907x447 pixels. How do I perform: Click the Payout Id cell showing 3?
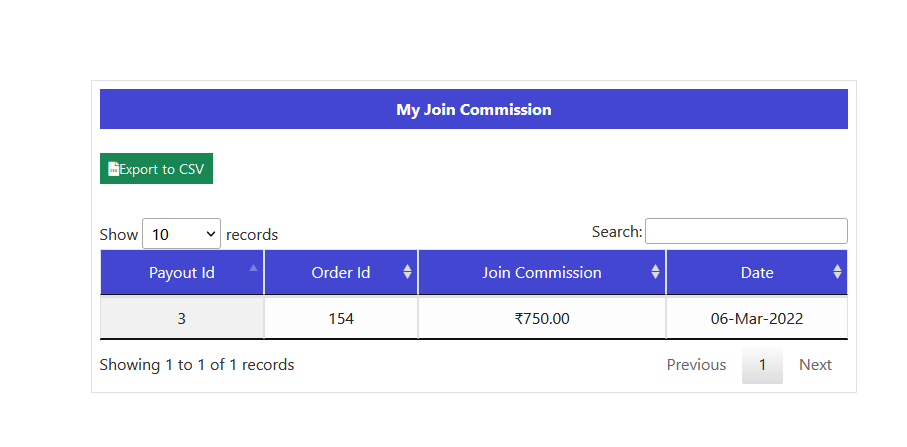click(x=181, y=319)
